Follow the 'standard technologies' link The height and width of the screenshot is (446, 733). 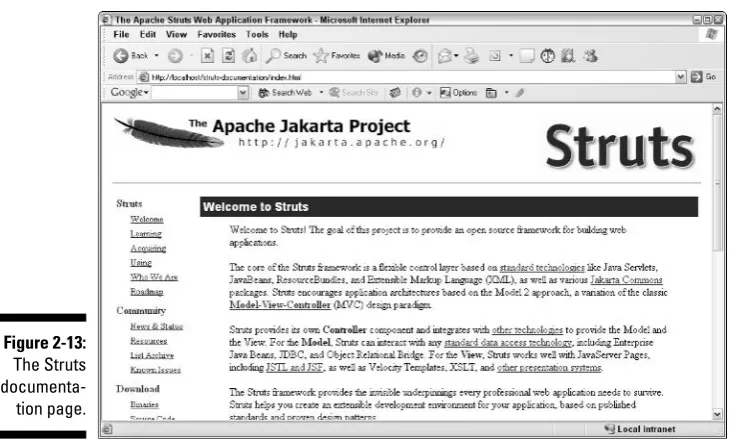point(542,268)
